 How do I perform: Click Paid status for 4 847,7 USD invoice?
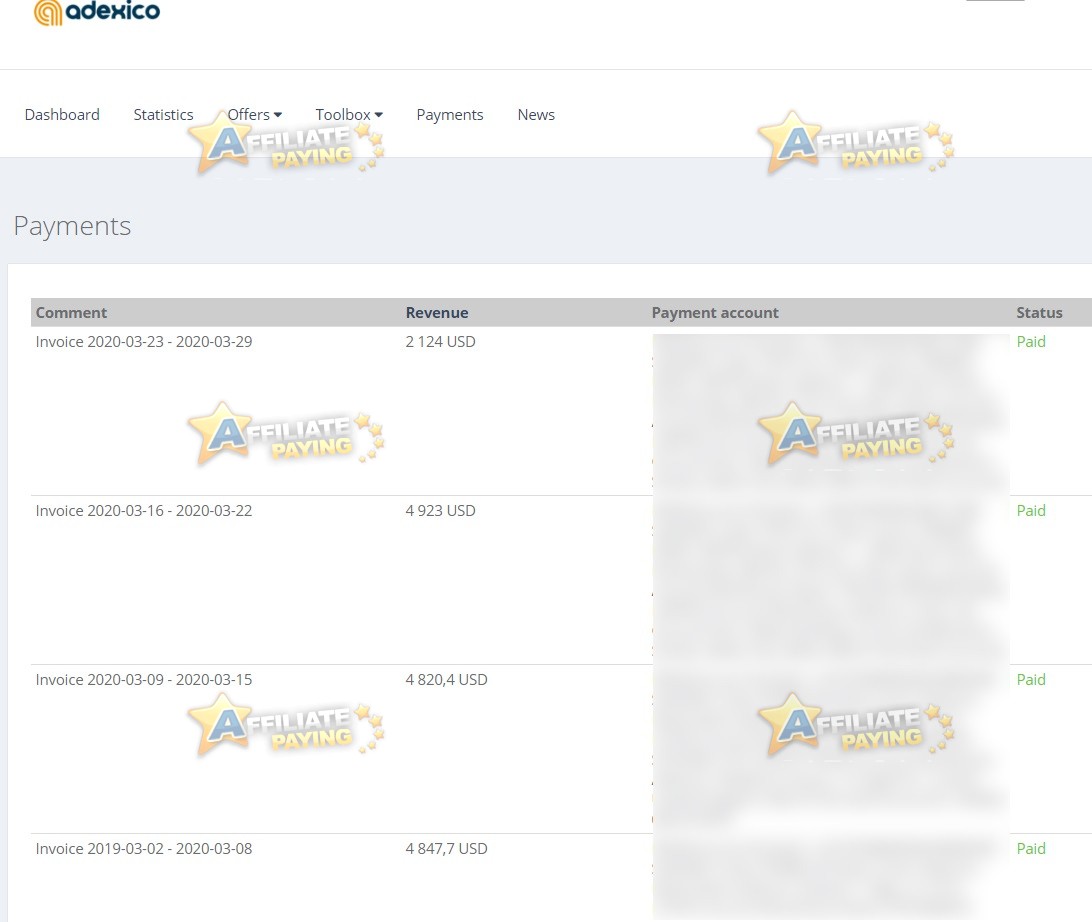tap(1031, 849)
